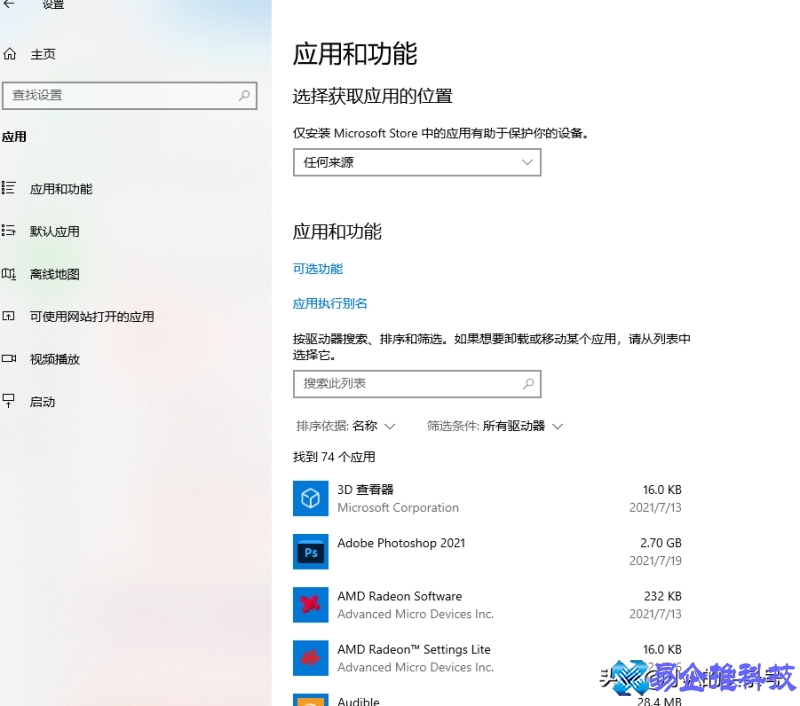Focus the 搜索此列表 search field
The image size is (800, 706).
click(x=417, y=384)
